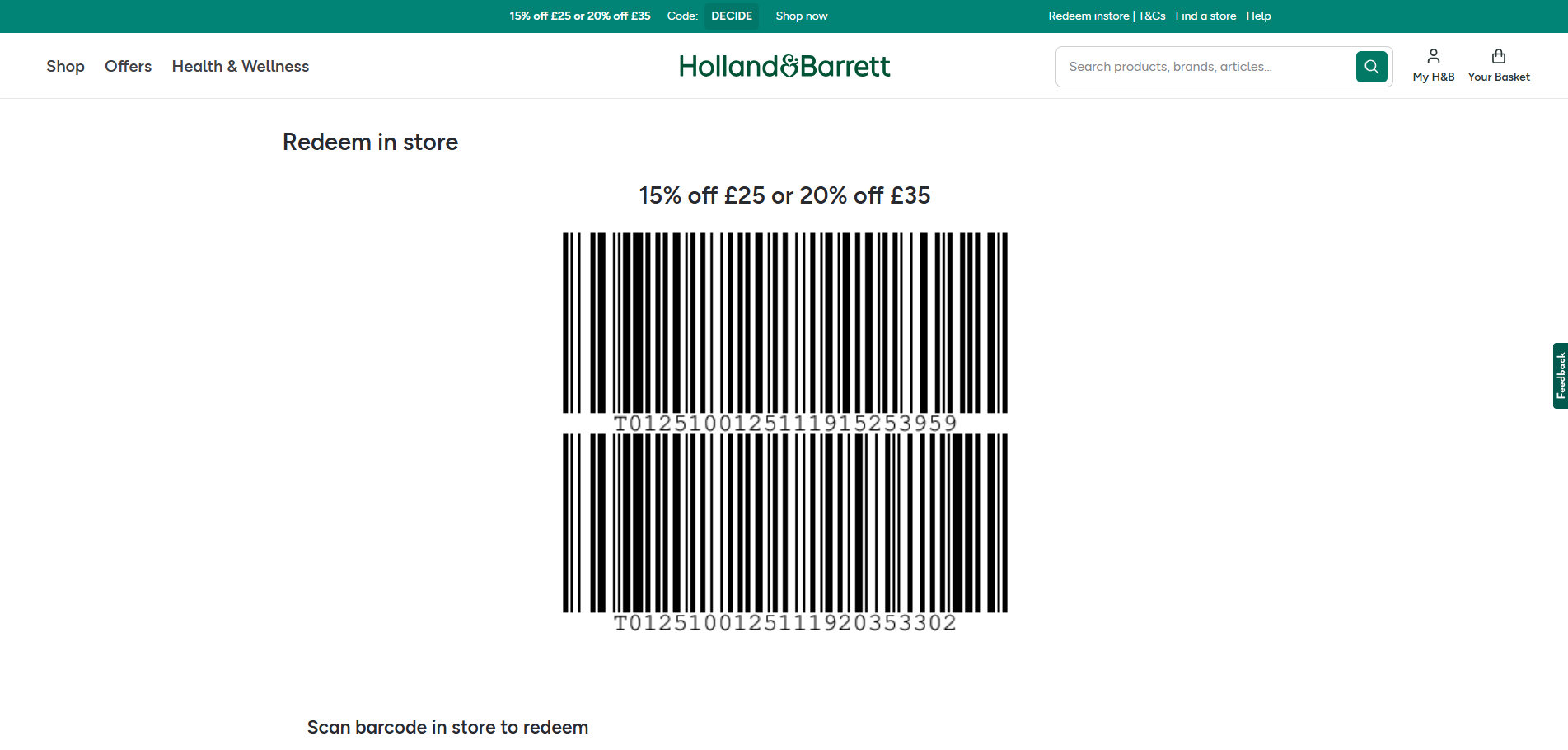This screenshot has height=750, width=1568.
Task: Click the Redeem in store heading
Action: 370,142
